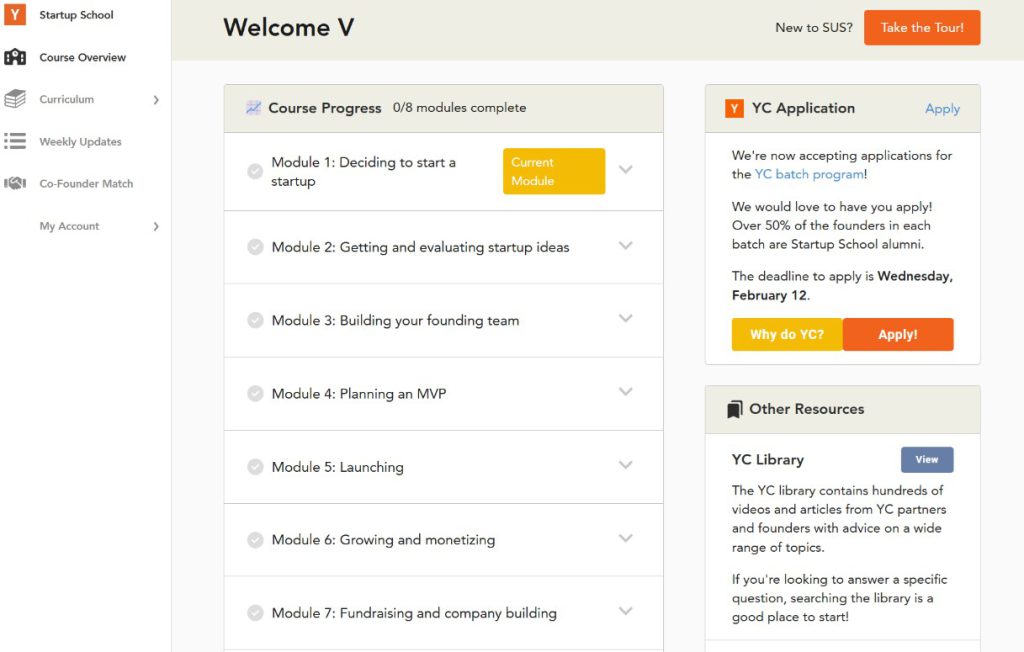Click the Other Resources bookmark icon
Screen dimensions: 1024x652
coord(734,409)
